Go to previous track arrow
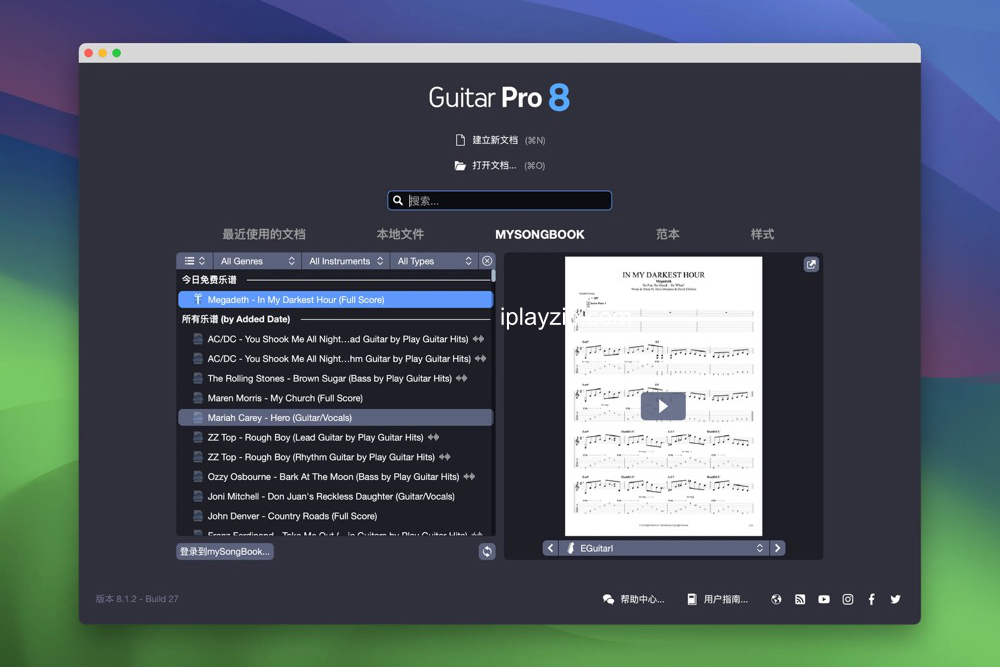 (x=550, y=548)
